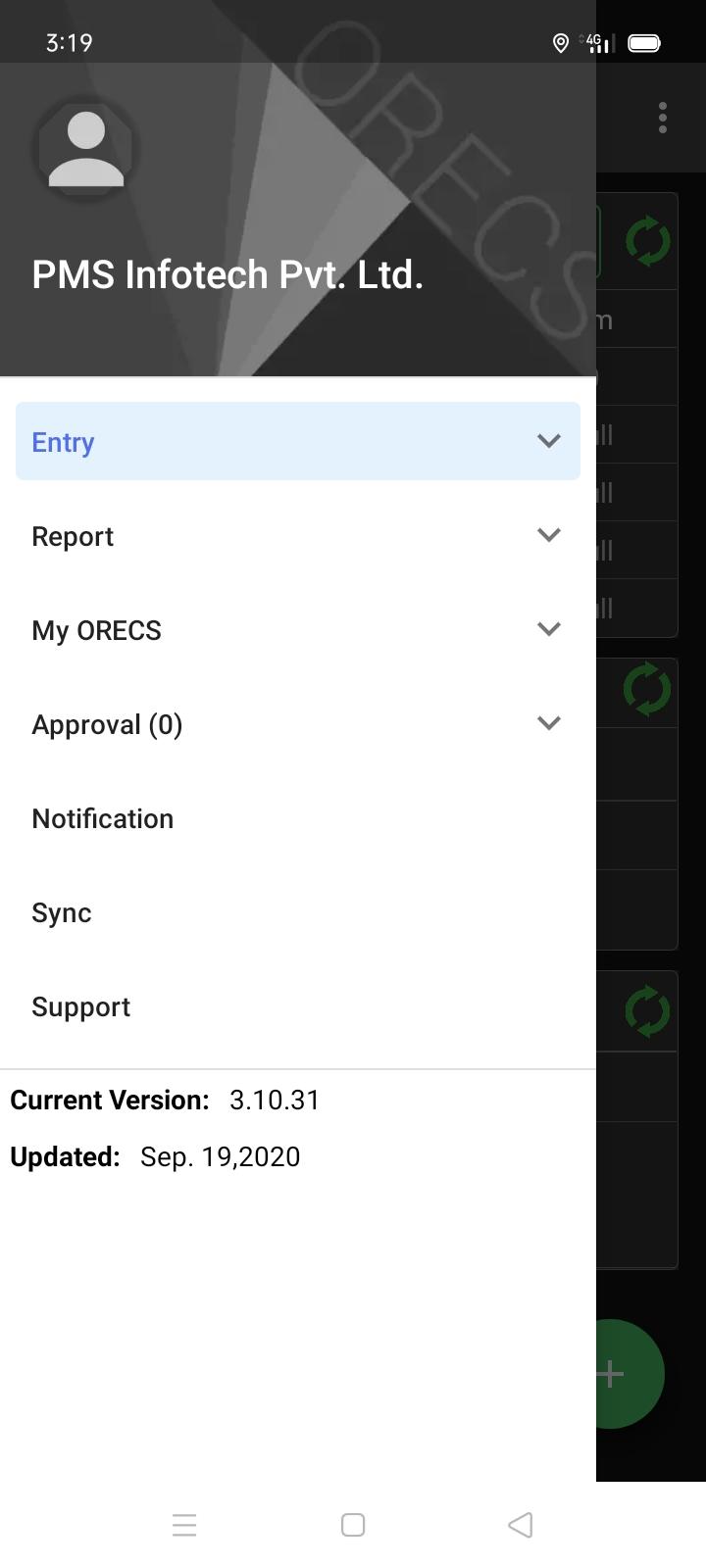Image resolution: width=706 pixels, height=1568 pixels.
Task: Tap the Current Version 3.10.31 text
Action: (165, 1100)
